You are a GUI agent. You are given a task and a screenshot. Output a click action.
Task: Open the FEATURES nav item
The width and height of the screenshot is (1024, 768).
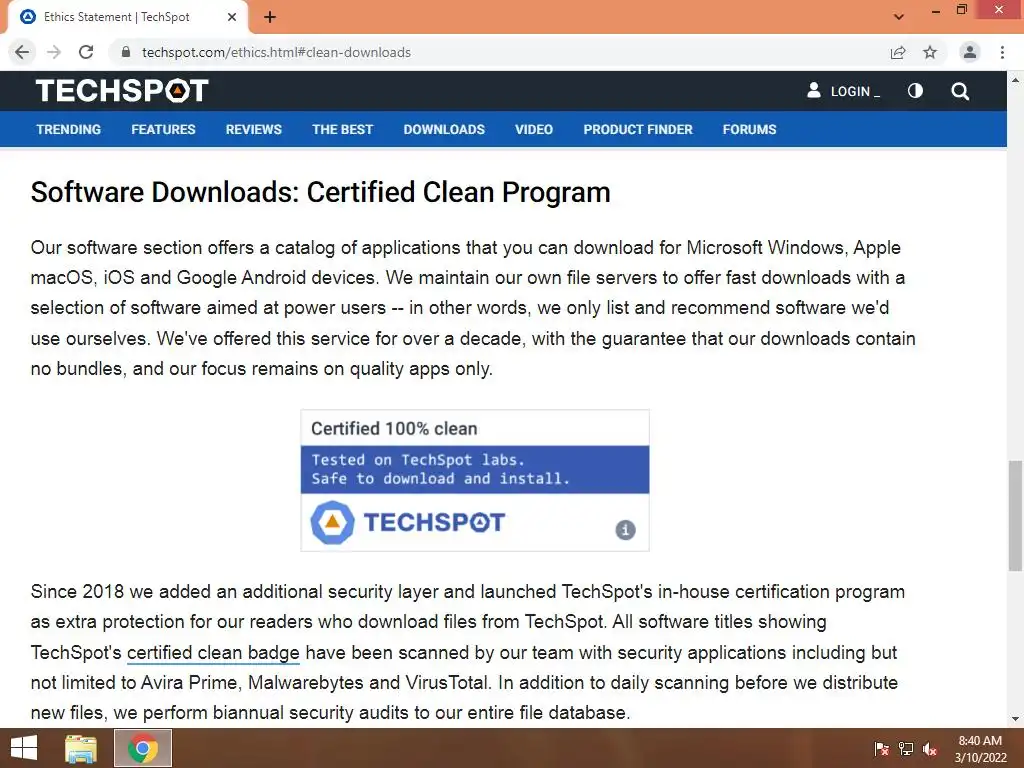click(163, 129)
